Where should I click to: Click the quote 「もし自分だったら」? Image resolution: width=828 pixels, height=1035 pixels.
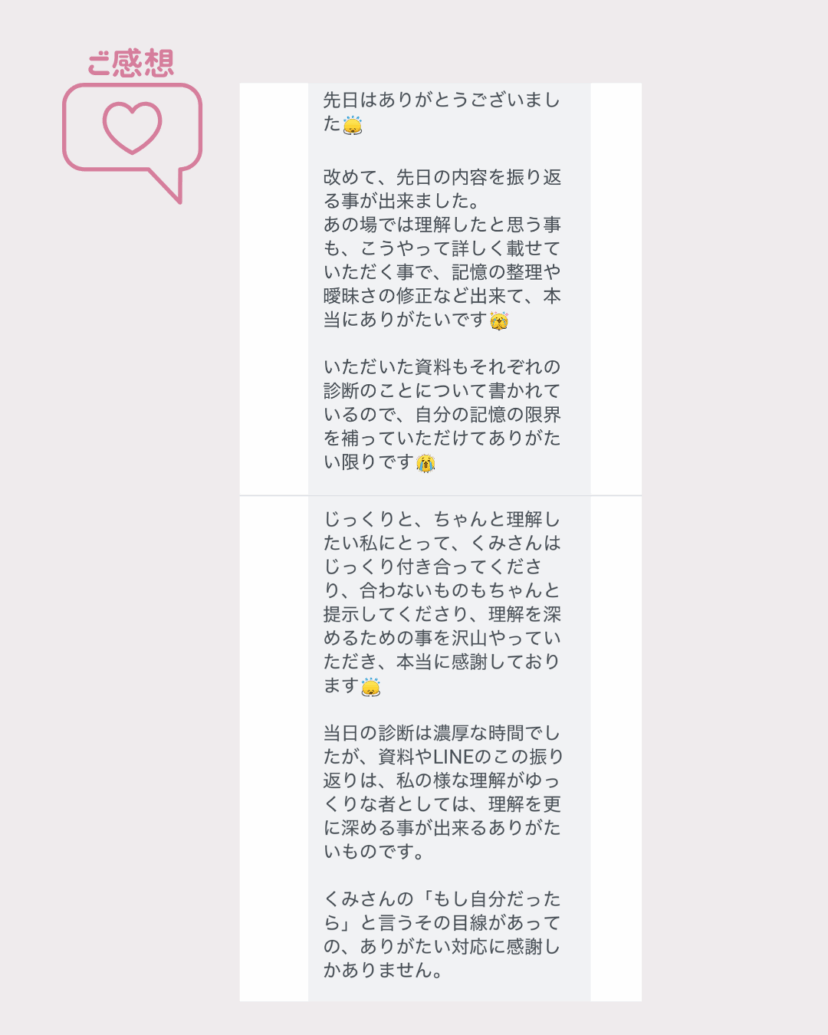[441, 911]
